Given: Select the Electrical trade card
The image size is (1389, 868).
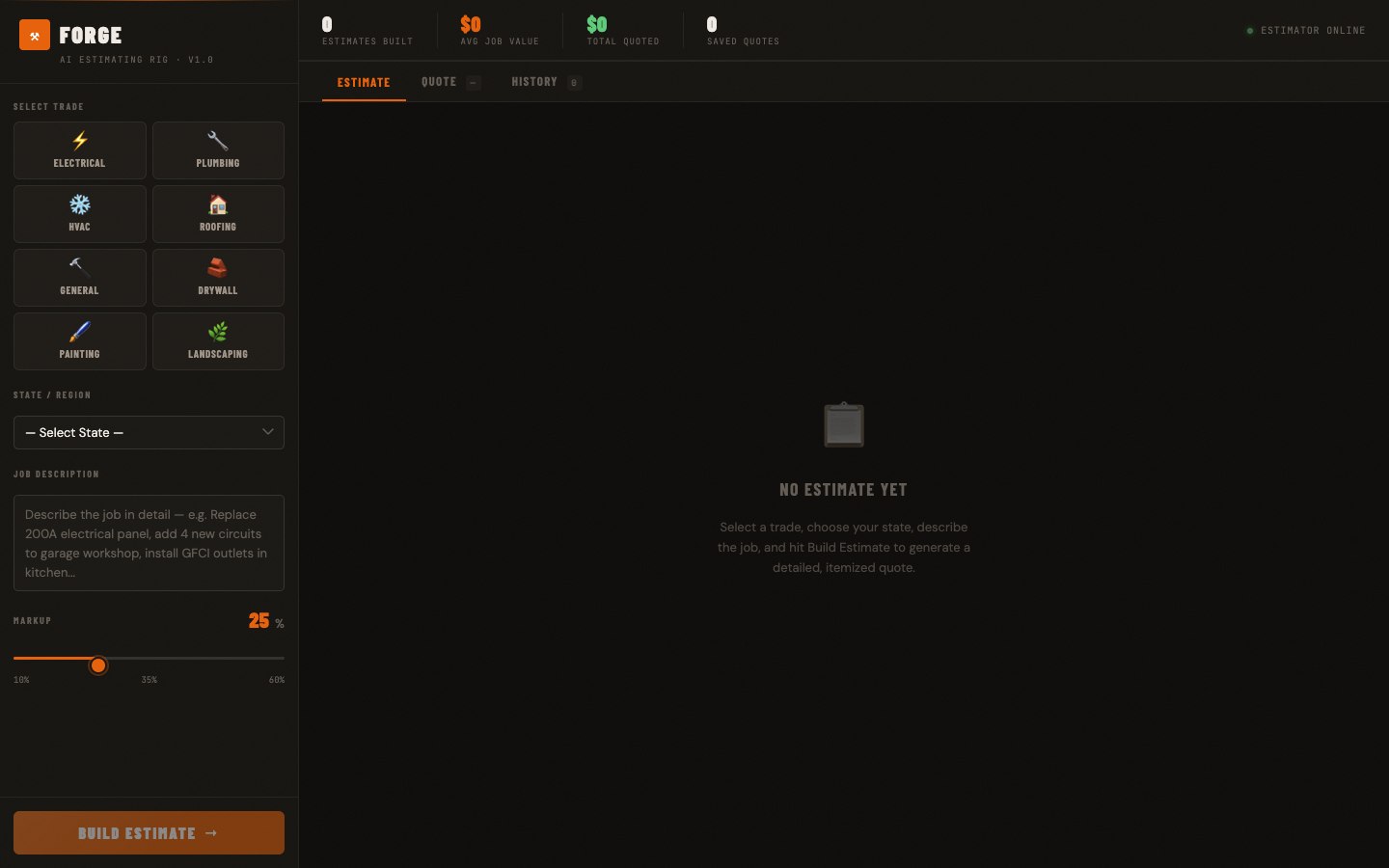Looking at the screenshot, I should 79,150.
